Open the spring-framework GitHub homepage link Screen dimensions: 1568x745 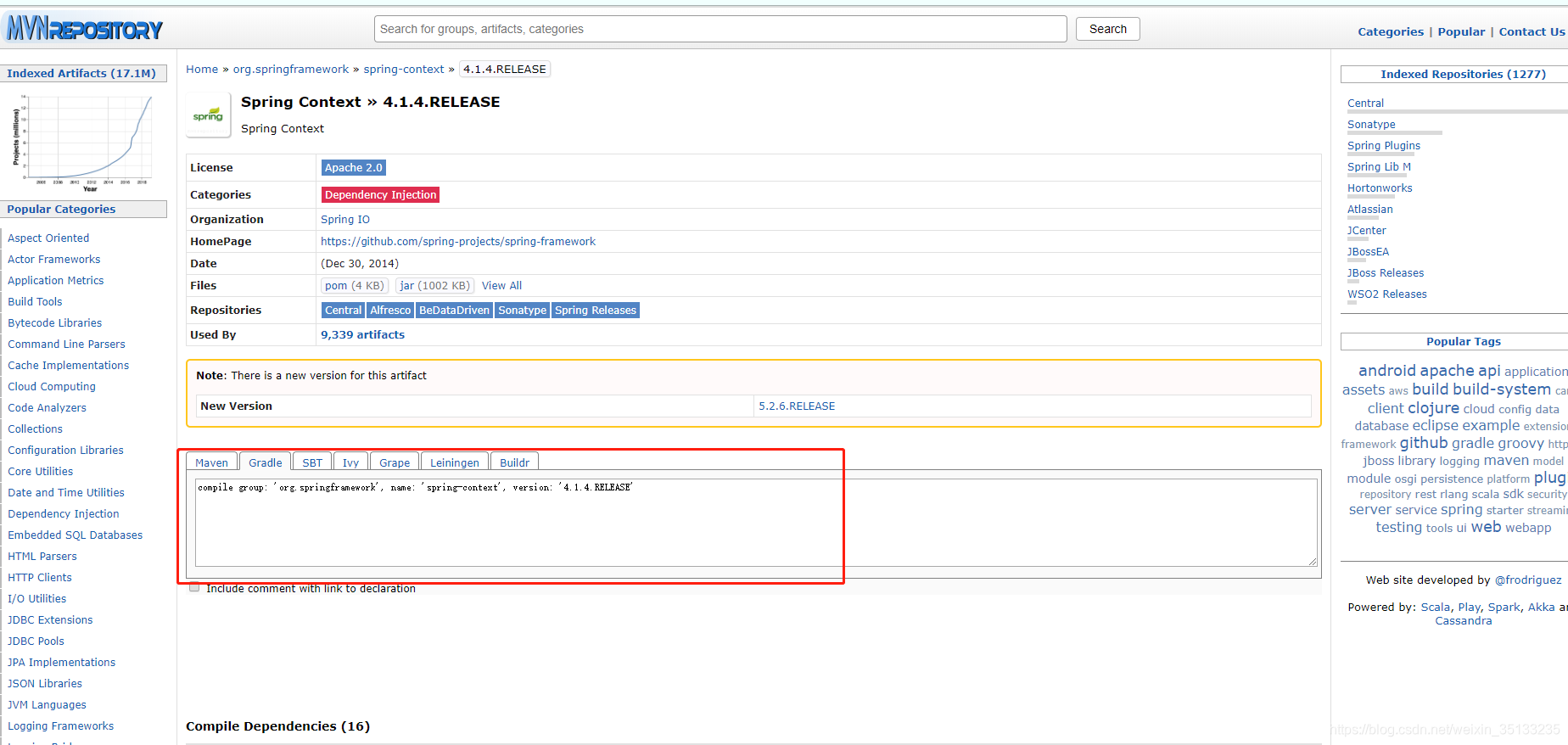coord(458,242)
